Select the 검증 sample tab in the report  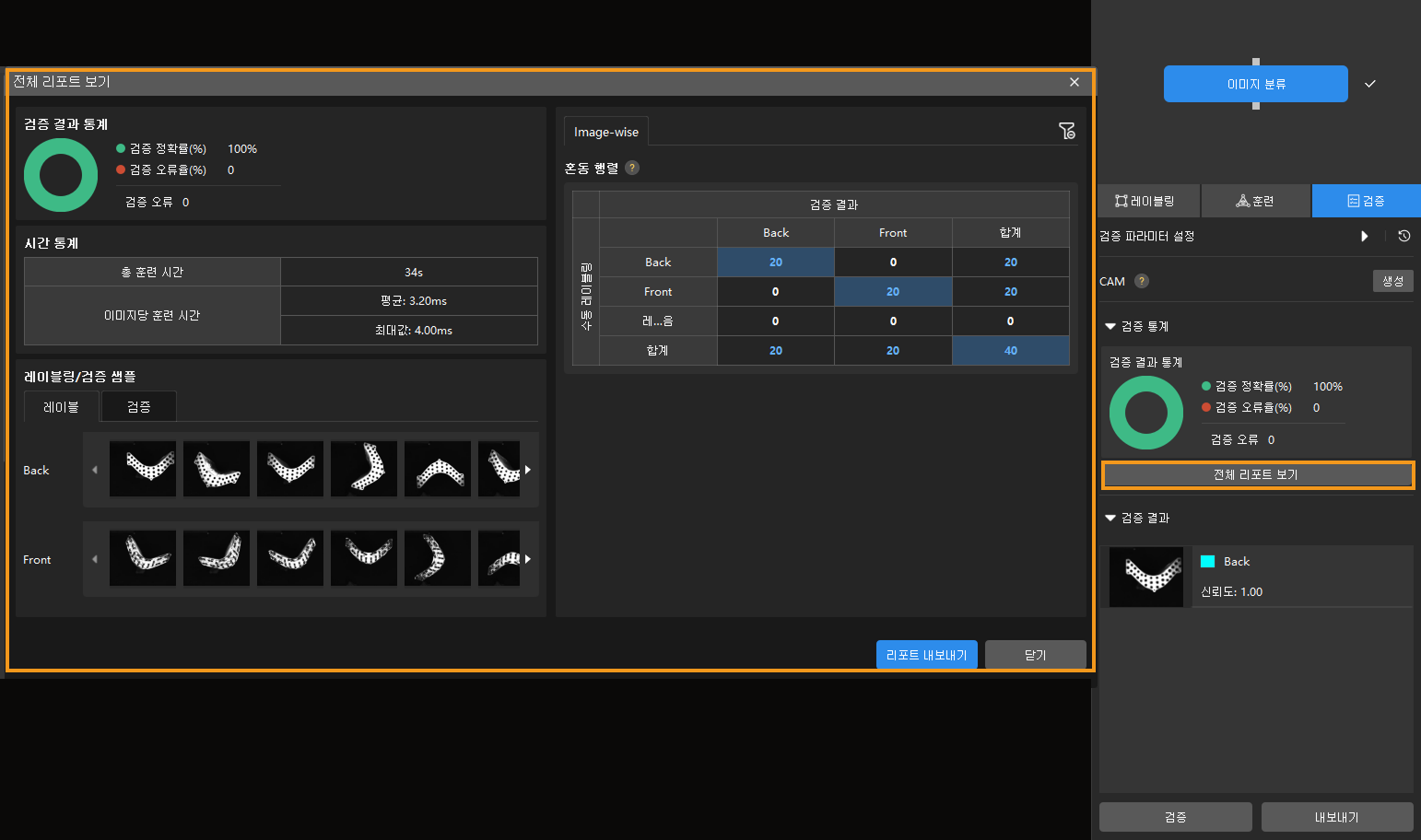pos(138,406)
